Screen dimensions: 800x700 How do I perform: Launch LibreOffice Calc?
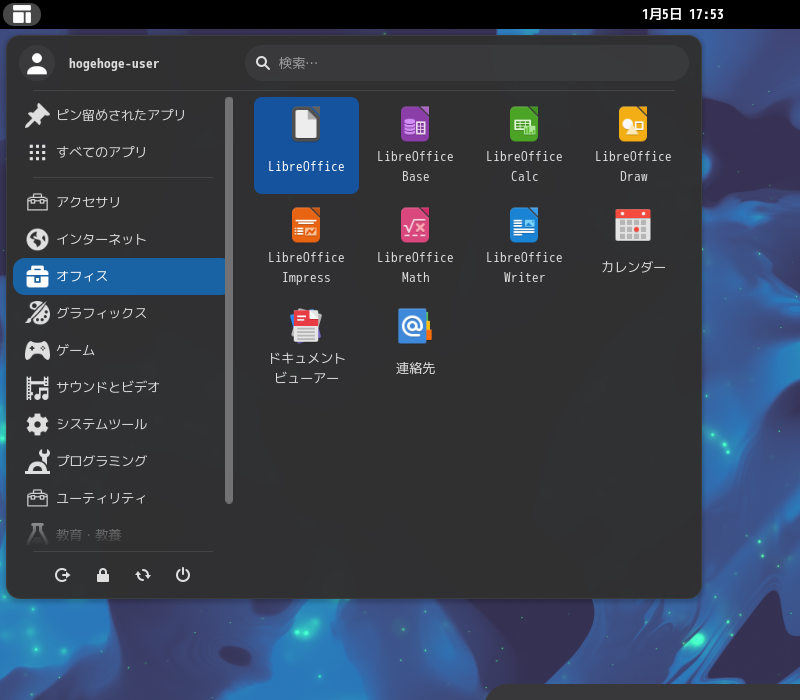(x=524, y=145)
